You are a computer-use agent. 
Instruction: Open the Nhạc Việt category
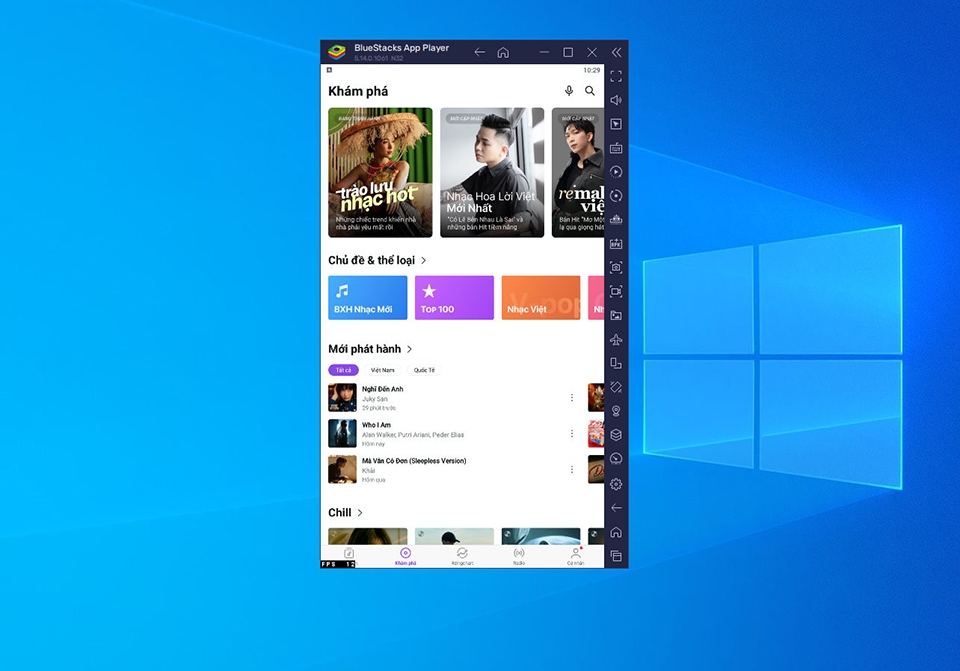tap(541, 298)
